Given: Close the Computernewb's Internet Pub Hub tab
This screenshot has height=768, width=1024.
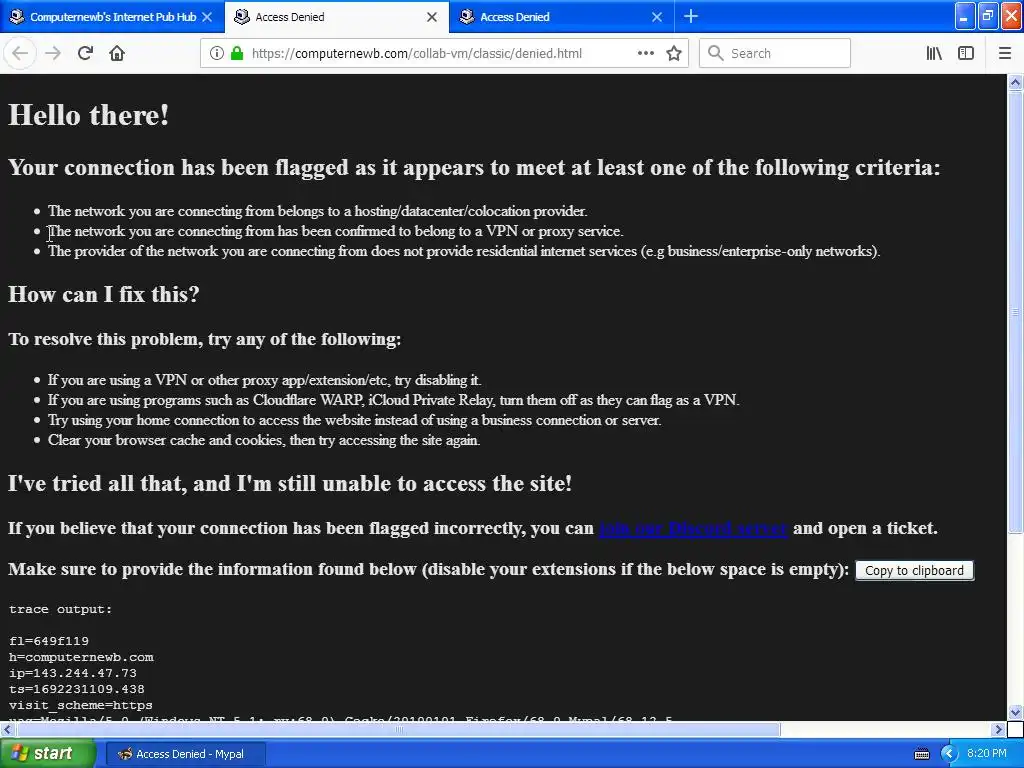Looking at the screenshot, I should pos(207,17).
